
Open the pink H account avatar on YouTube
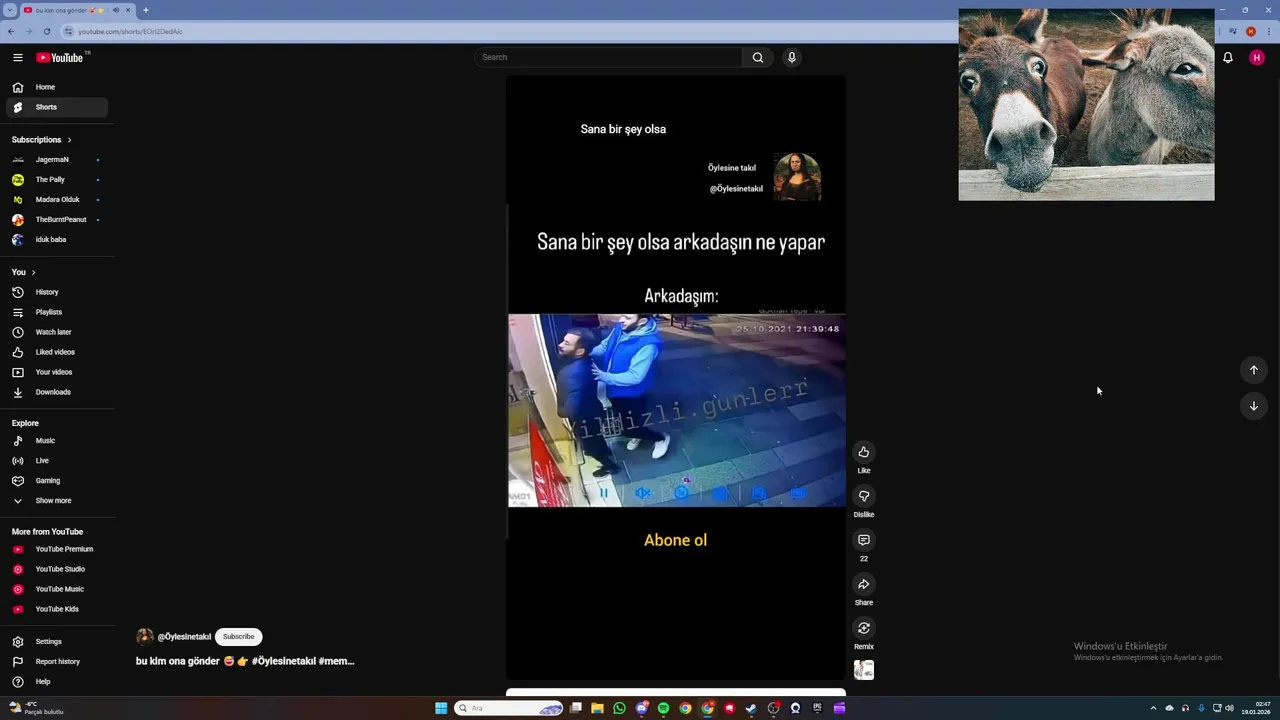pyautogui.click(x=1256, y=57)
